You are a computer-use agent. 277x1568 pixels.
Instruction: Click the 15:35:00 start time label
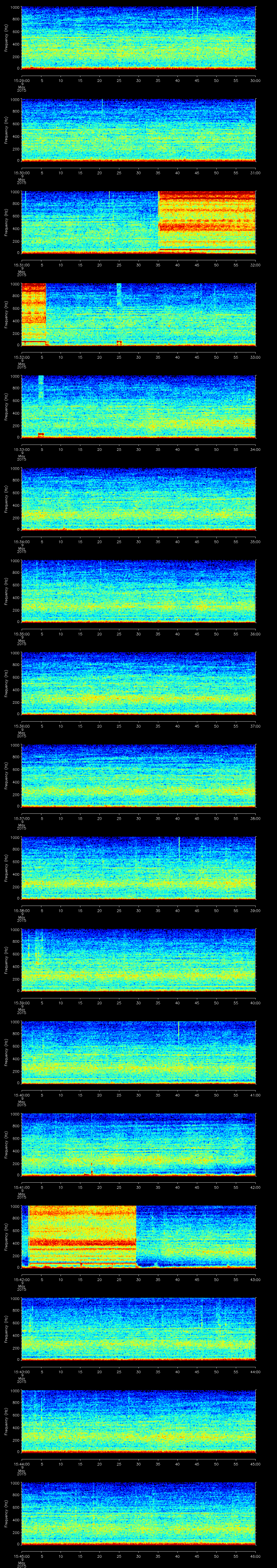21,634
